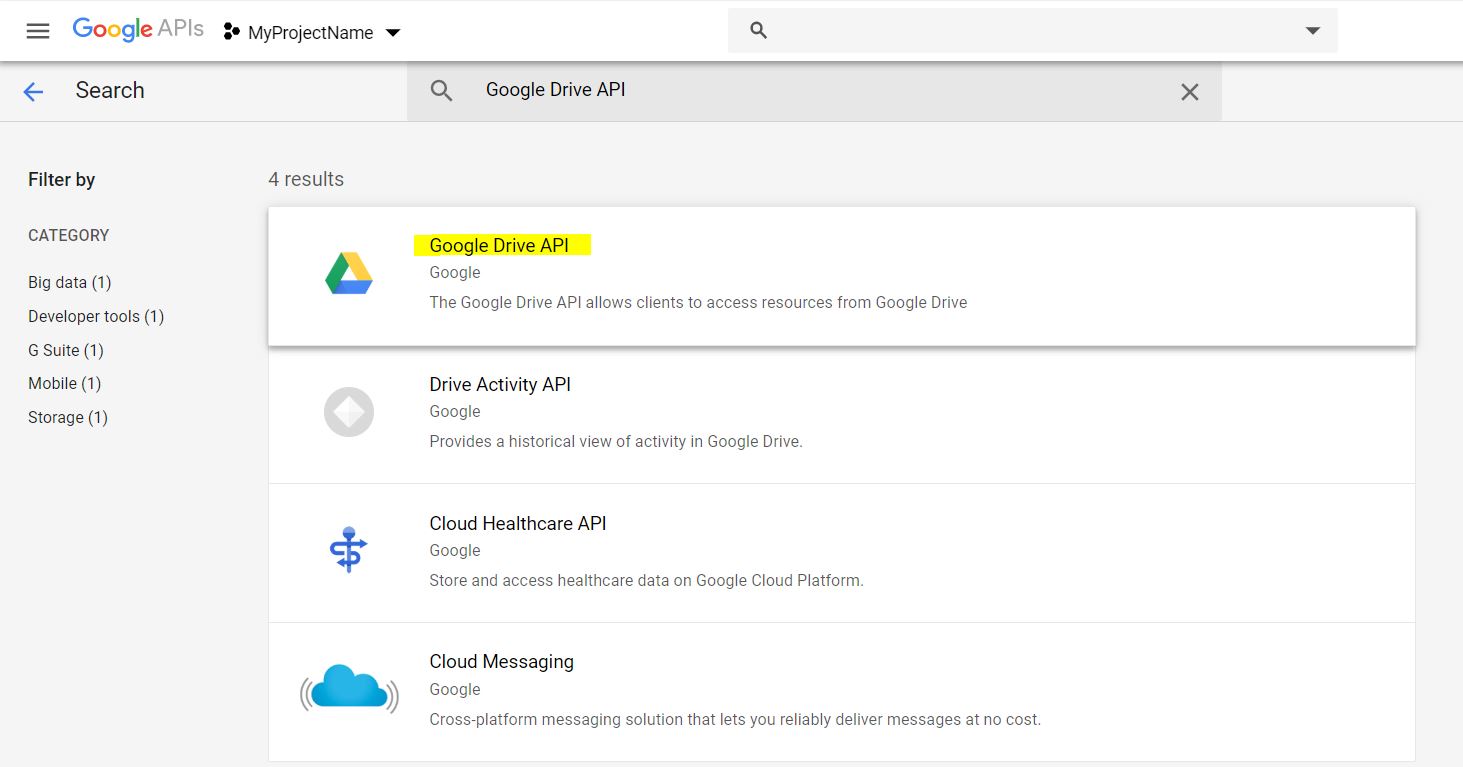
Task: Click the Google APIs logo
Action: [x=138, y=30]
